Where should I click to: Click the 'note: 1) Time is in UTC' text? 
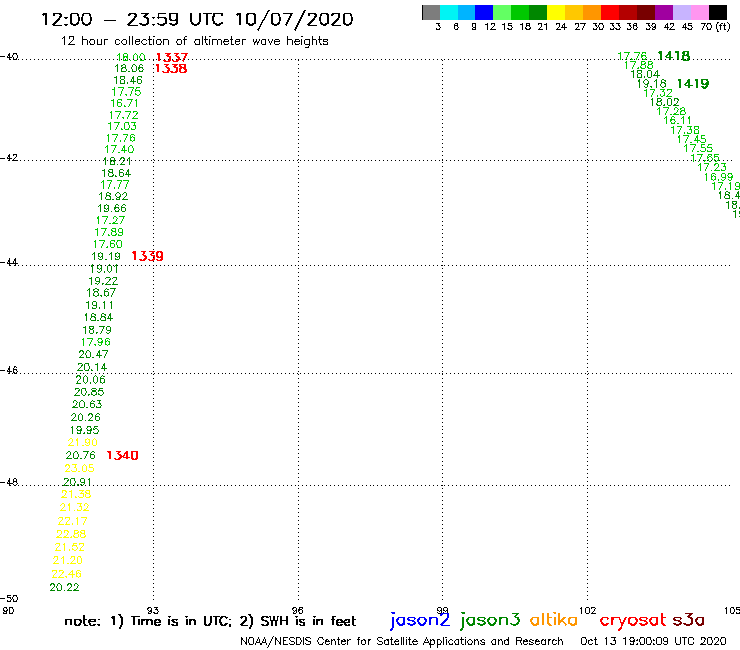pyautogui.click(x=147, y=621)
